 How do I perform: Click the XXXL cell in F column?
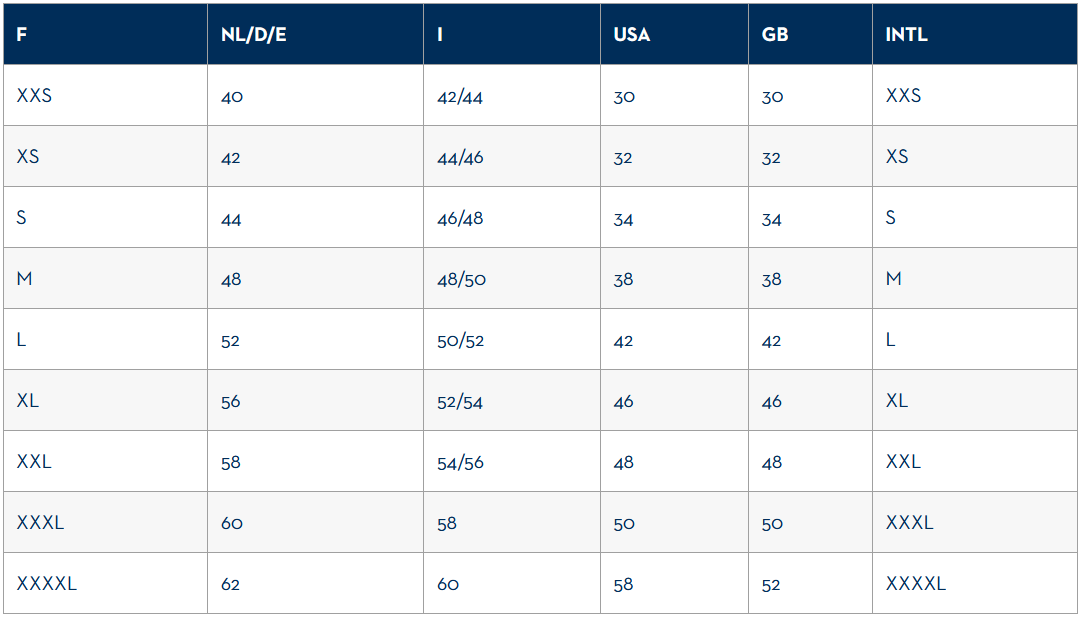point(105,522)
